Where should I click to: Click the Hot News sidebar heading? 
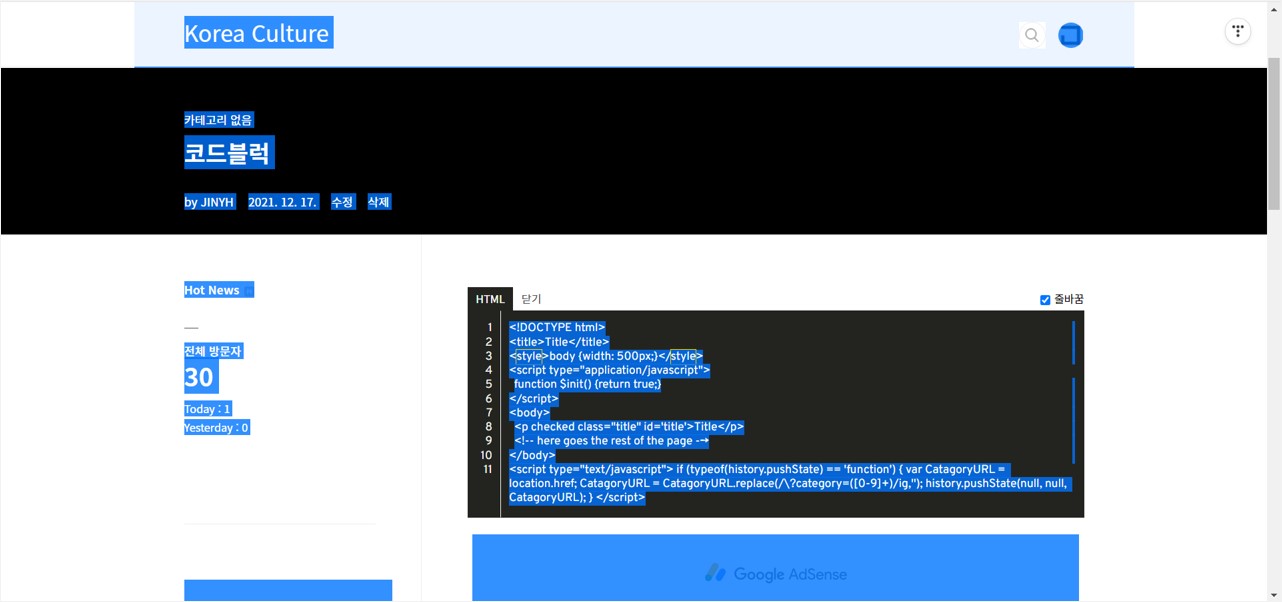click(212, 290)
